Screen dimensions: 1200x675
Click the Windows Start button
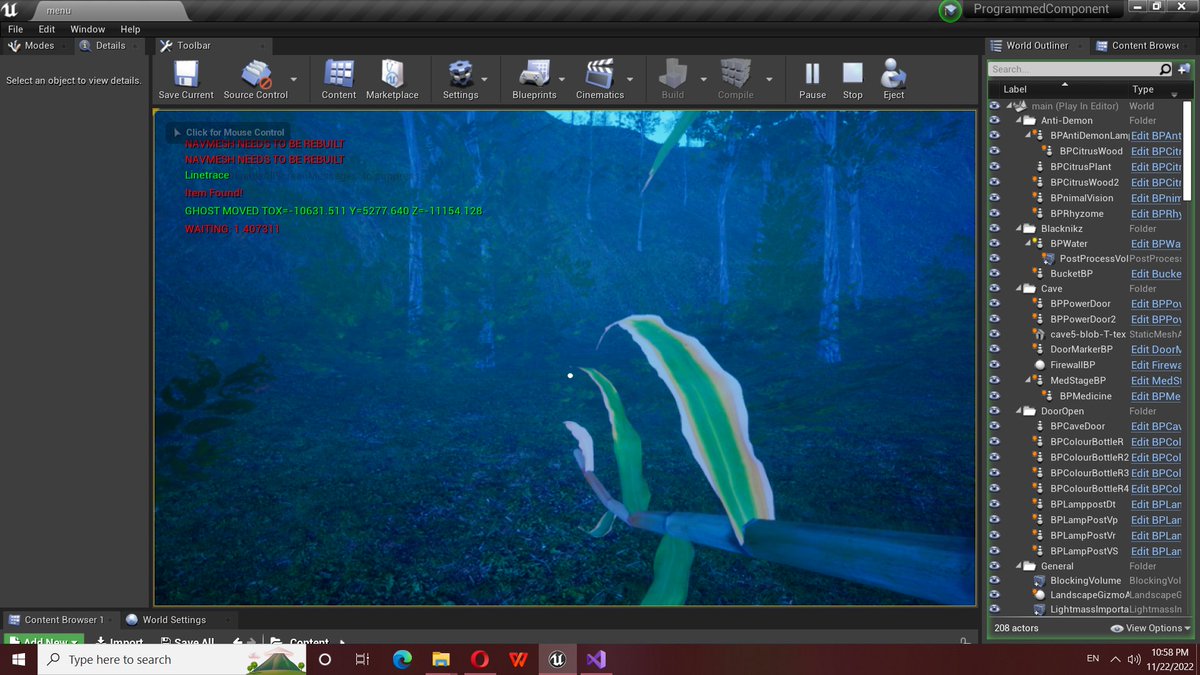tap(19, 660)
